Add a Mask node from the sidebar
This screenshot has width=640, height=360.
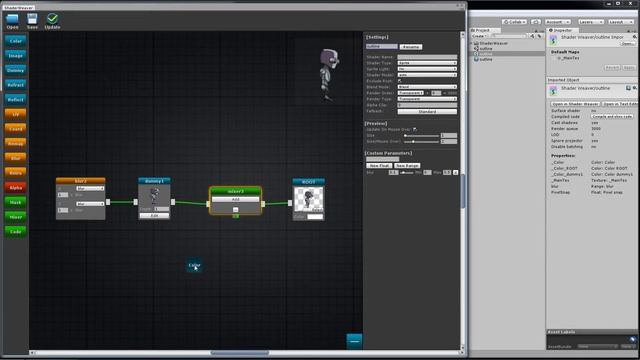(16, 202)
